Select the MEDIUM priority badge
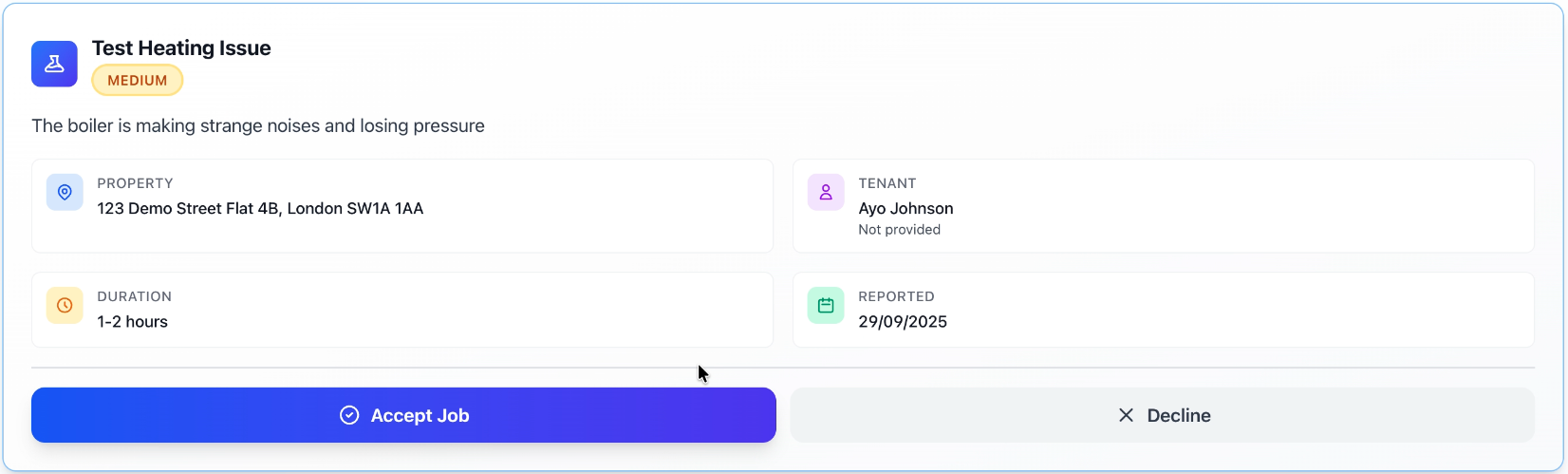 point(138,81)
